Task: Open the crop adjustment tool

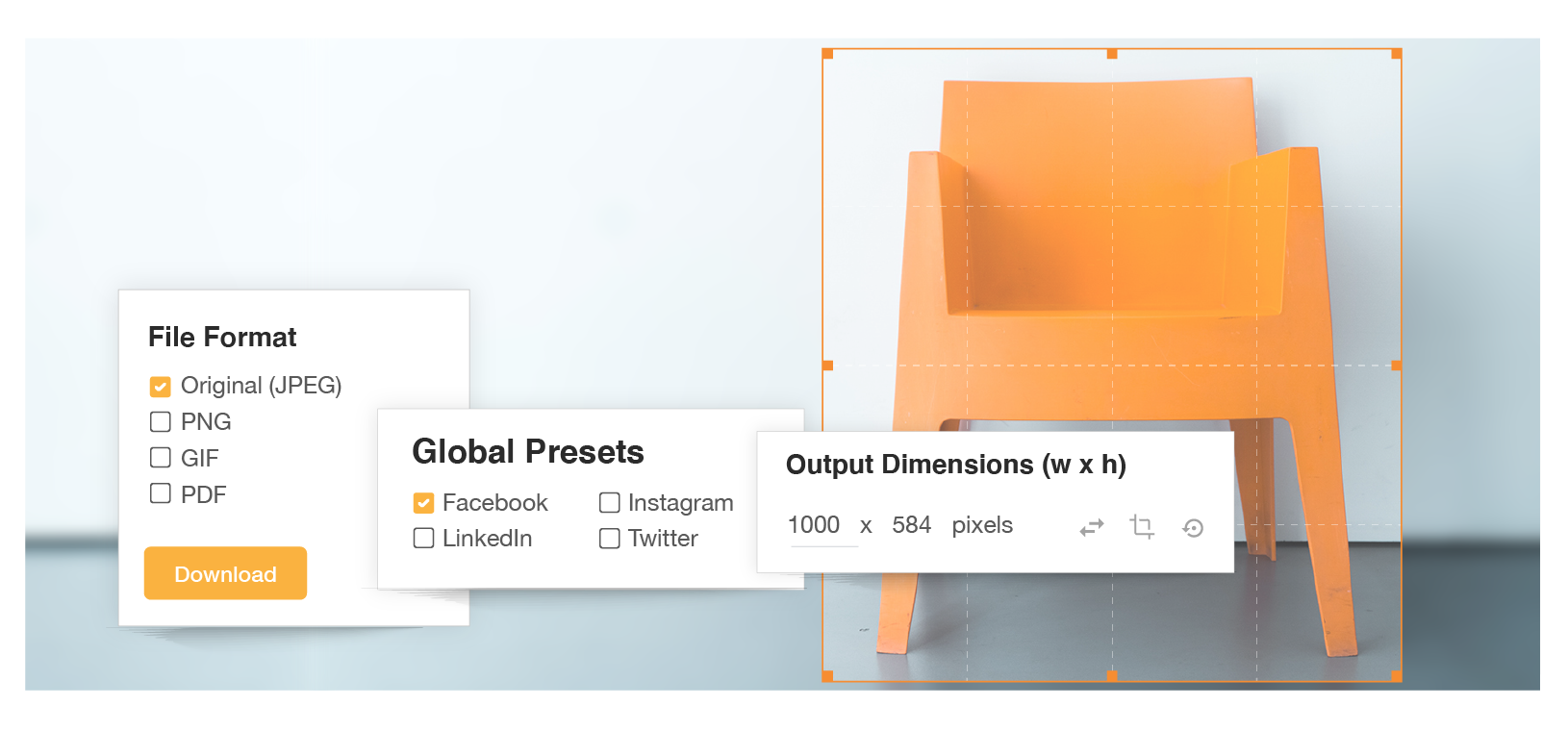Action: click(1142, 526)
